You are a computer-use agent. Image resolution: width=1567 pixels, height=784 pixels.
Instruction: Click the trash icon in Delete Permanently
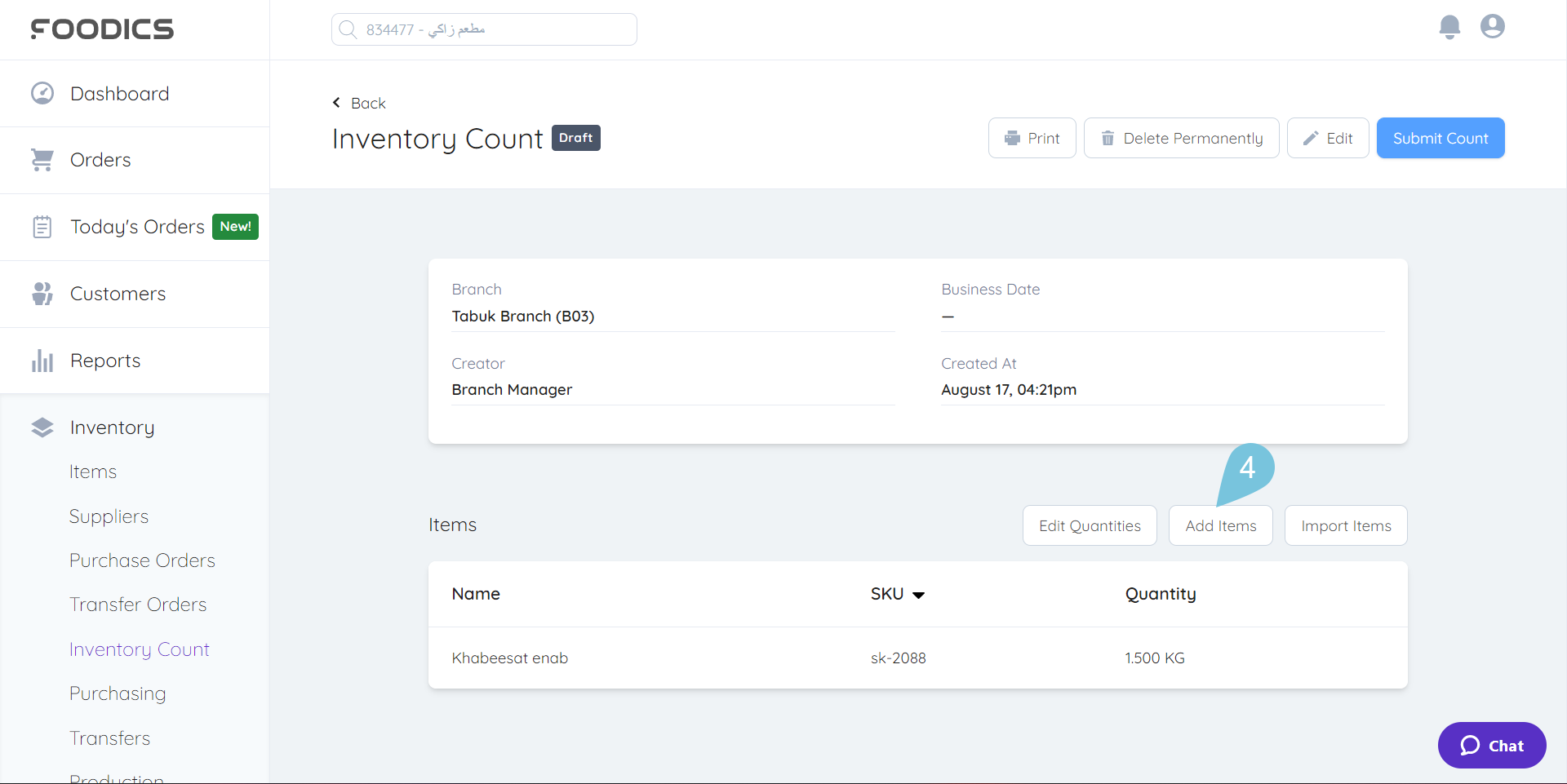(x=1108, y=138)
